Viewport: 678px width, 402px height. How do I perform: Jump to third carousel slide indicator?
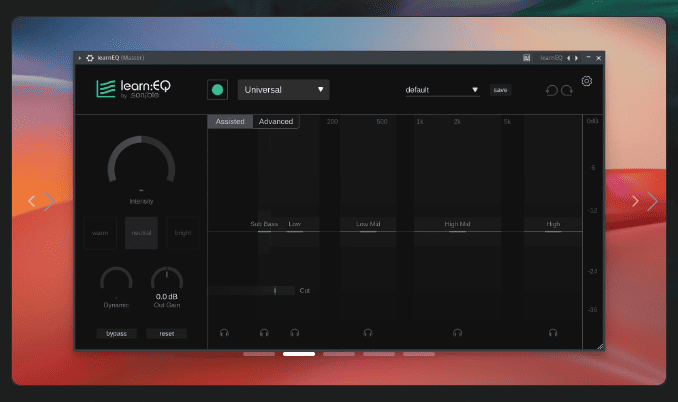point(339,354)
